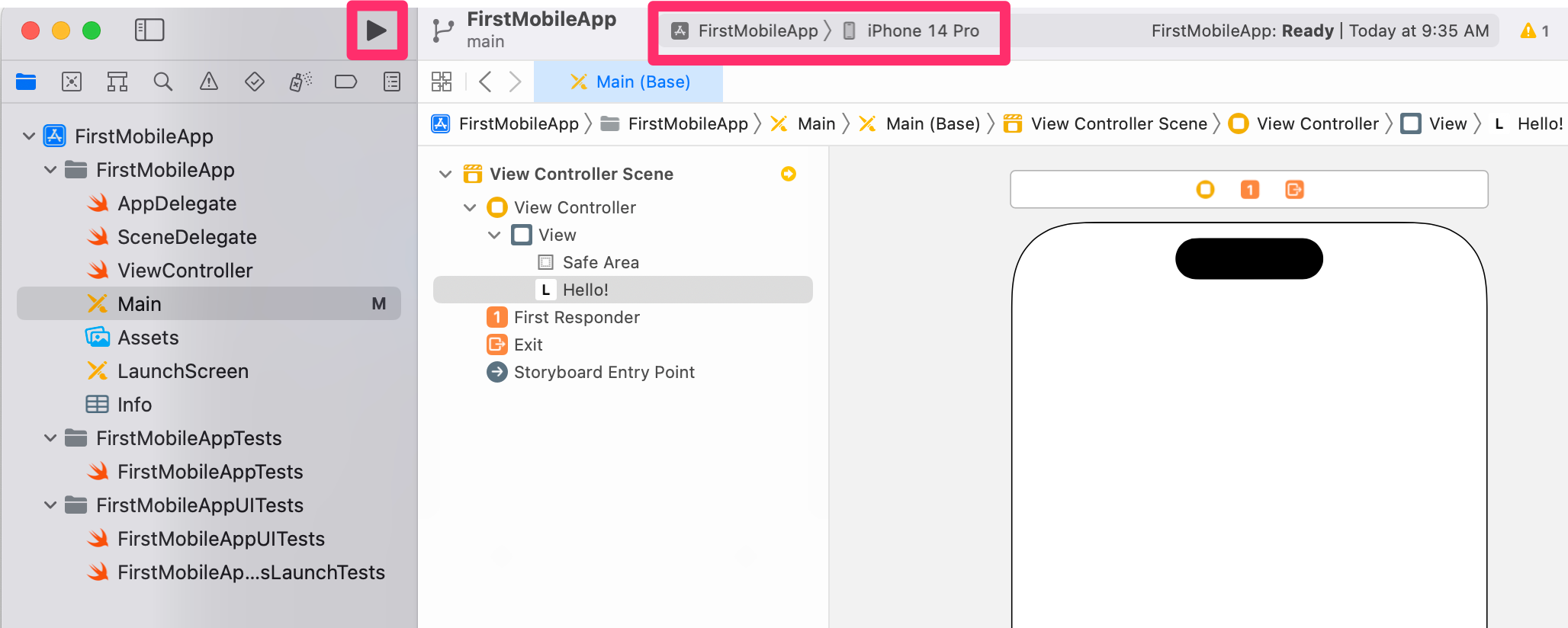Screen dimensions: 1568x628
Task: Switch to the Main (Base) editor tab
Action: coord(629,82)
